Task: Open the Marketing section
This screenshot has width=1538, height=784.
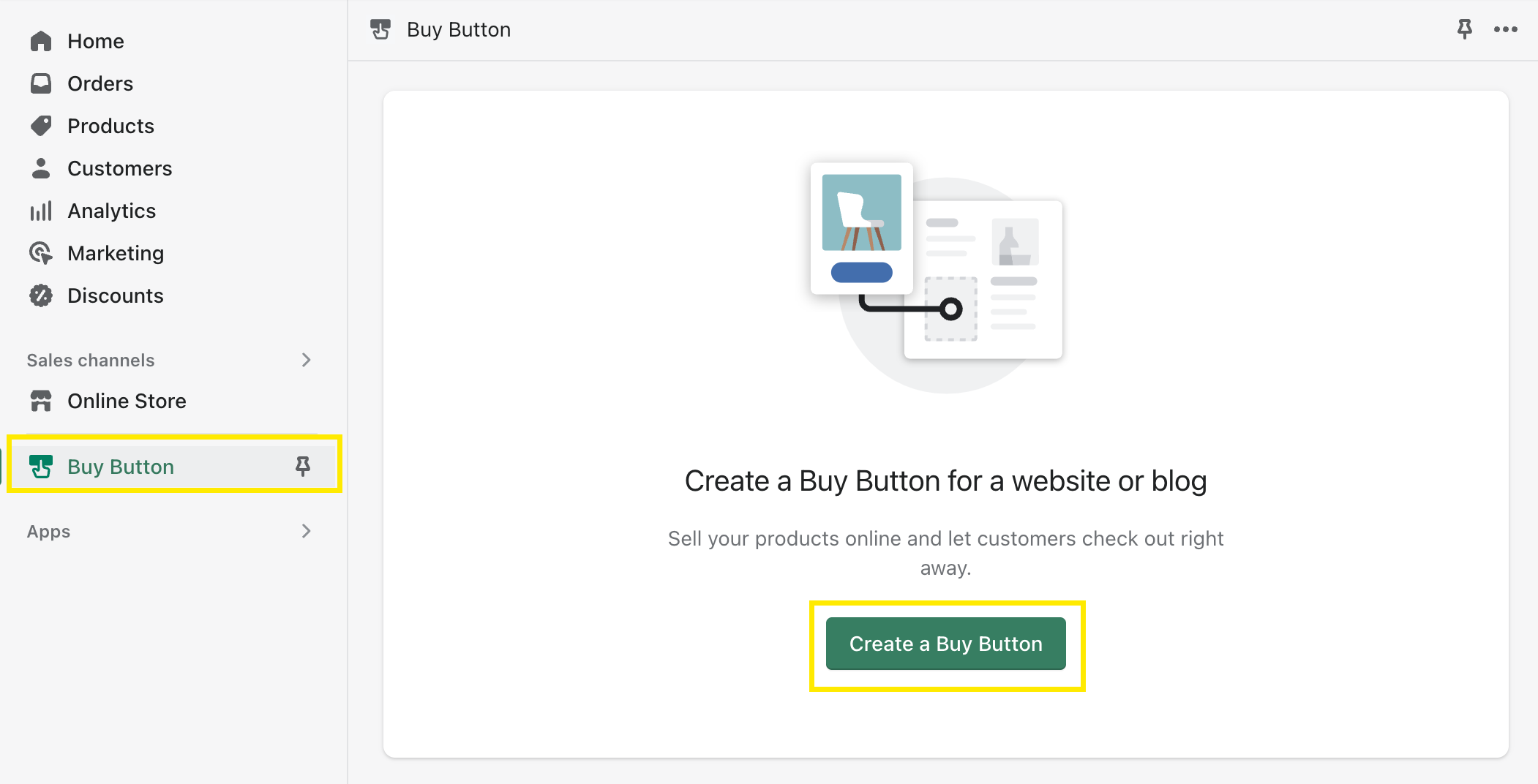Action: pyautogui.click(x=116, y=253)
